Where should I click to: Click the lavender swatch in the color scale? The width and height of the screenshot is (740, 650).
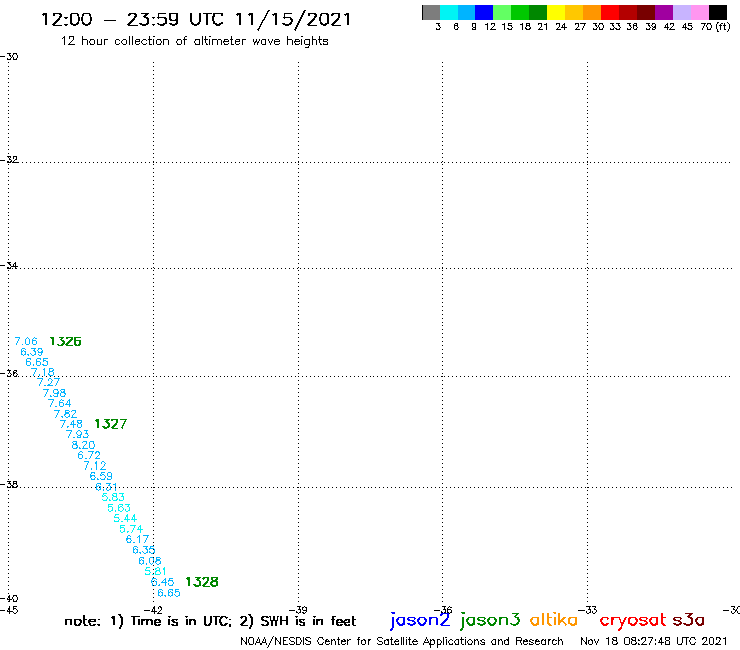coord(682,12)
